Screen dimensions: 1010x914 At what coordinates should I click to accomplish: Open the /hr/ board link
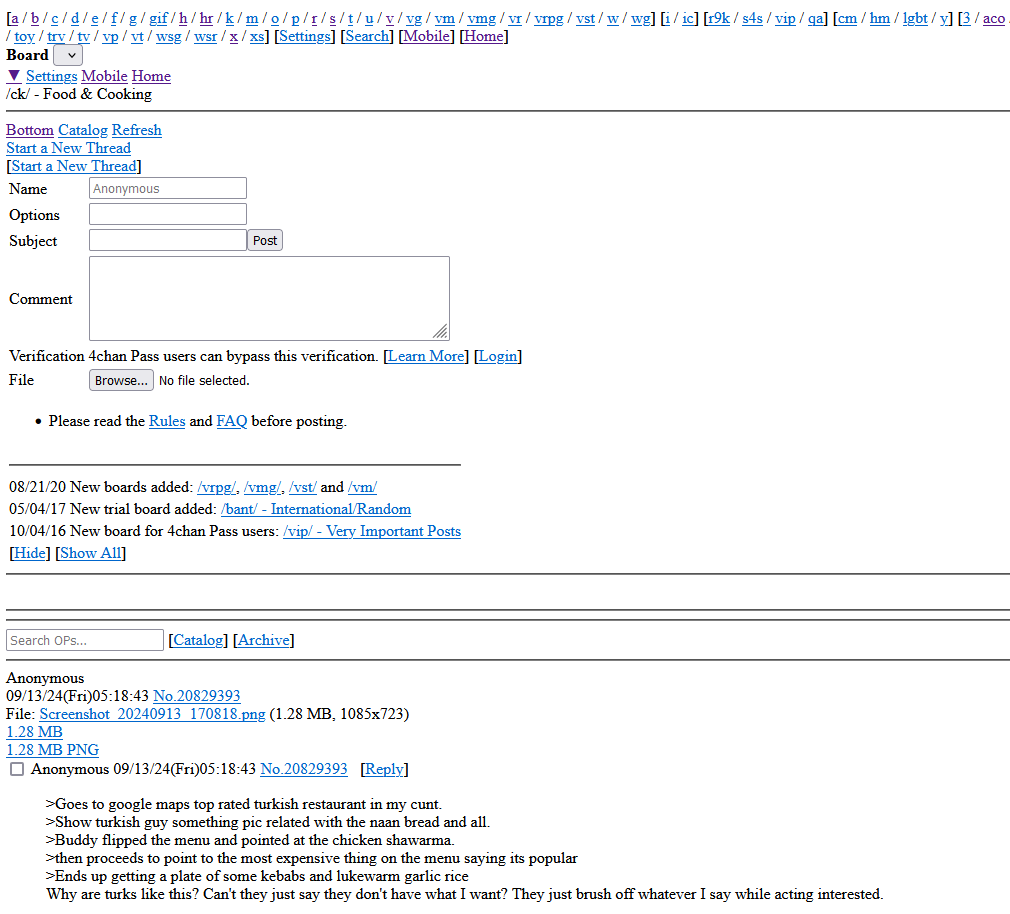click(206, 18)
